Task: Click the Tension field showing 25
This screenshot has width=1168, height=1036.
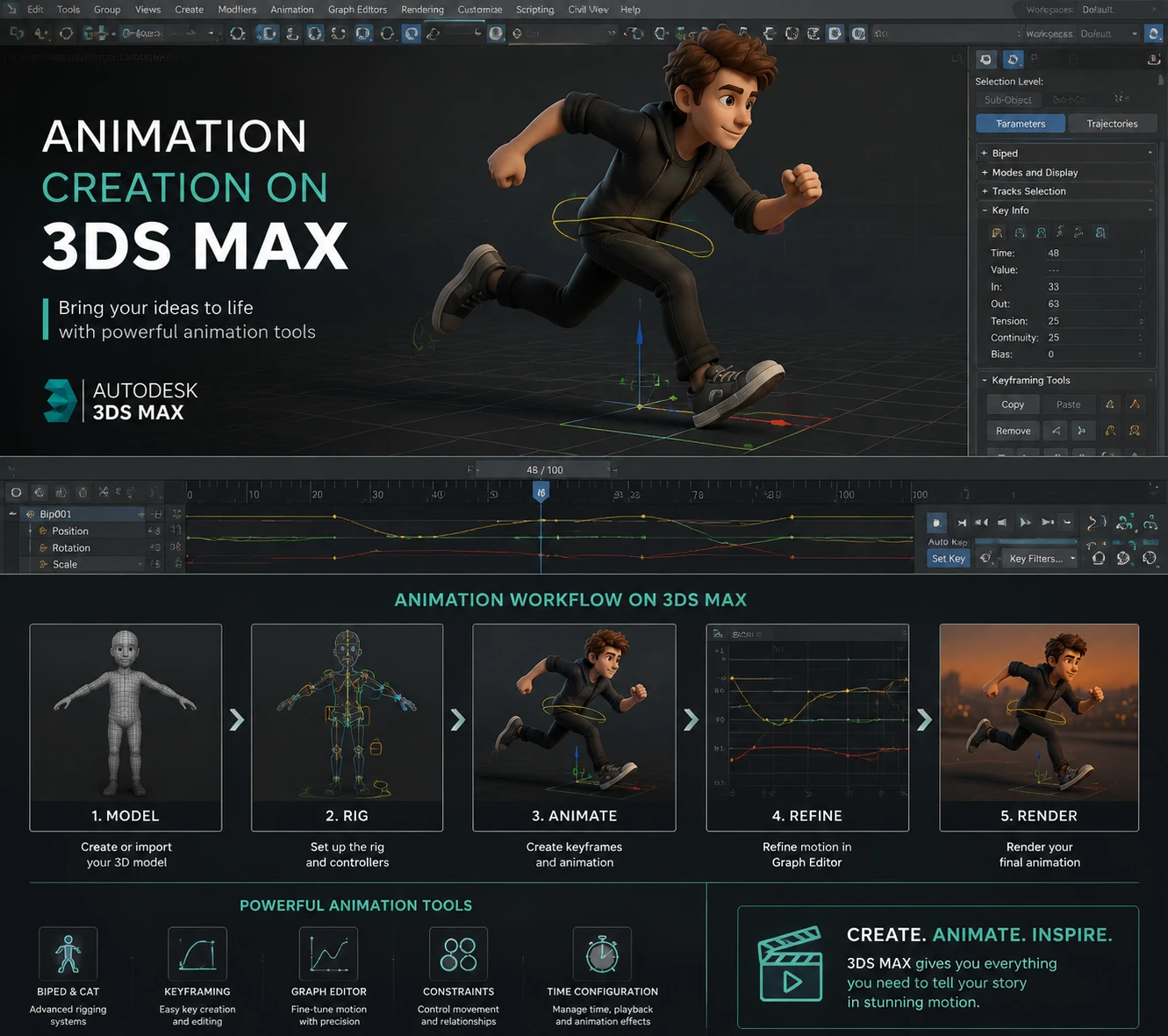Action: coord(1093,321)
